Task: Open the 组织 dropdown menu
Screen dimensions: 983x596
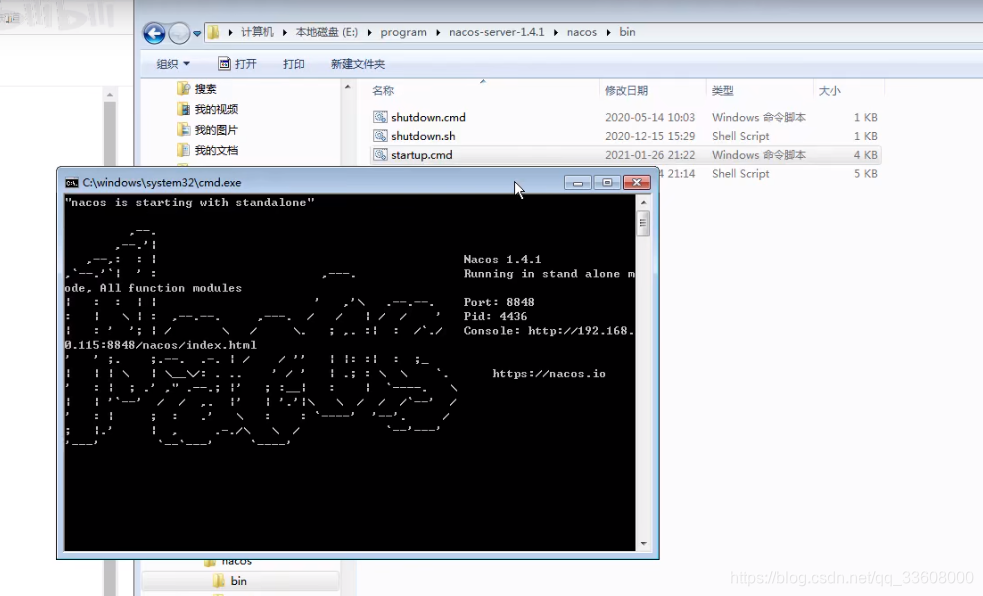Action: tap(173, 64)
